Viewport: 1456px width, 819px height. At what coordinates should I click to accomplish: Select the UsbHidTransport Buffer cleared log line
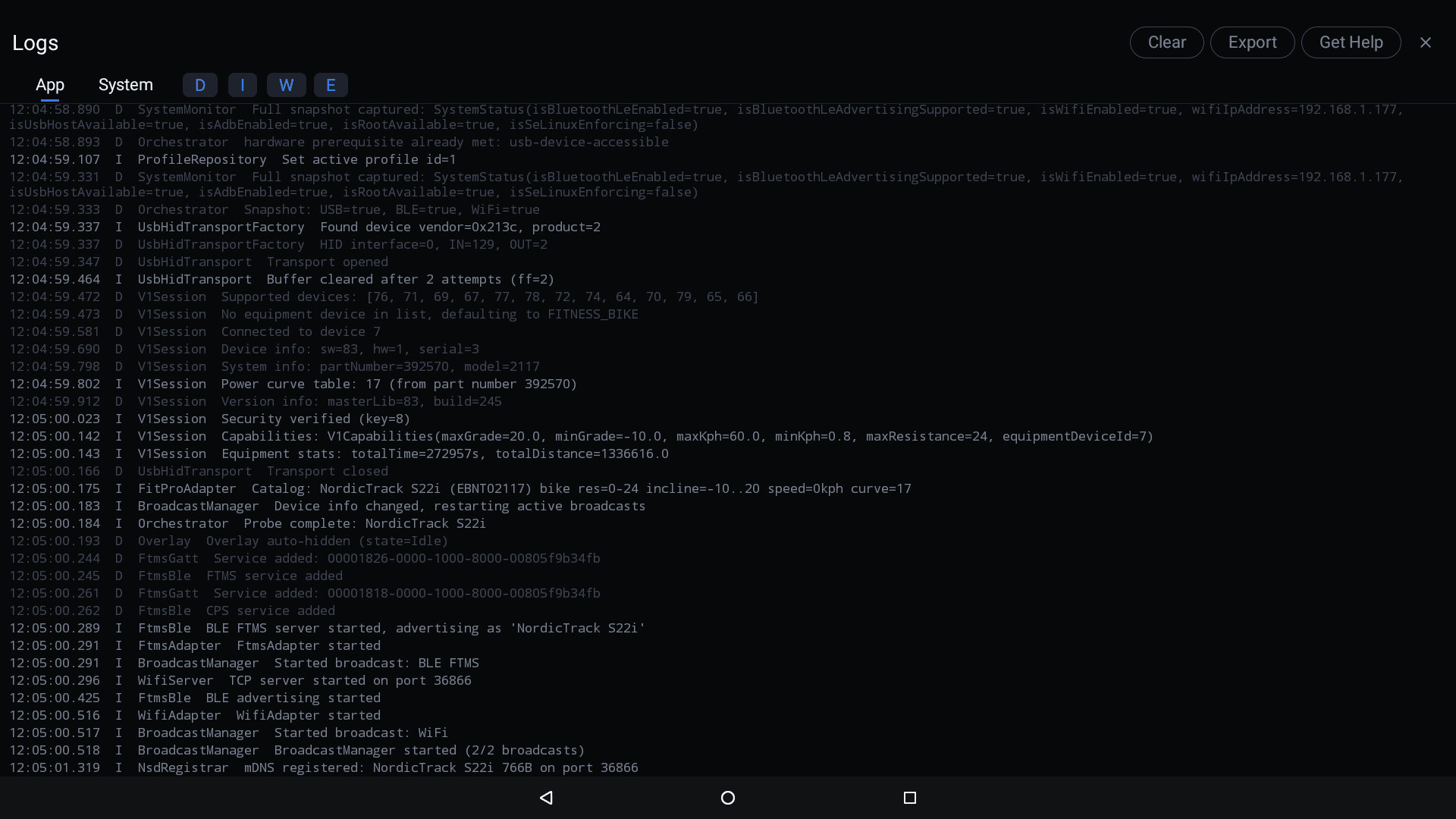pyautogui.click(x=281, y=279)
